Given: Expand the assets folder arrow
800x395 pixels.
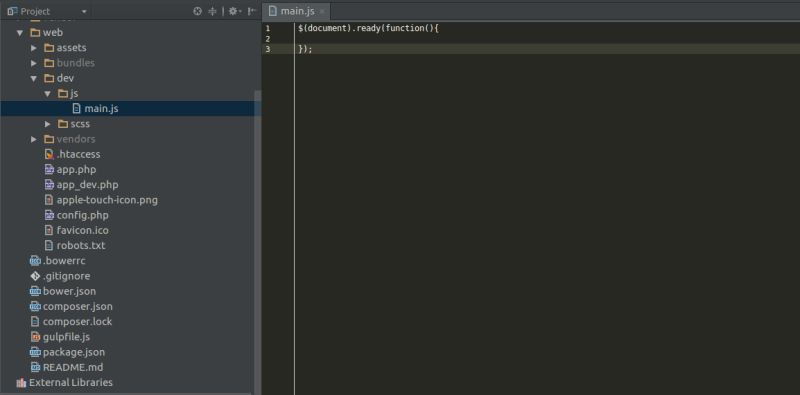Looking at the screenshot, I should click(34, 48).
